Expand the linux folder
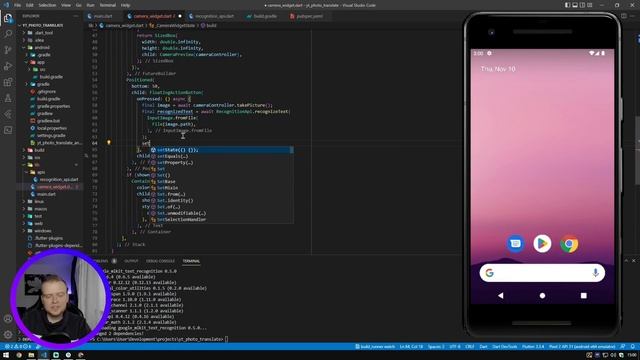 (39, 201)
